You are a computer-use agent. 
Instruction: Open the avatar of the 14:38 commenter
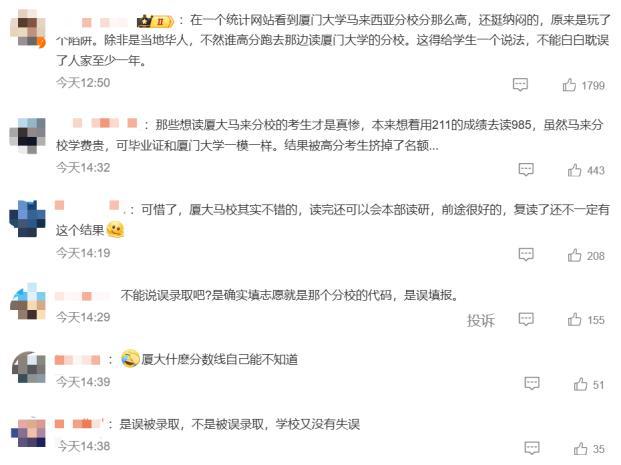[x=28, y=432]
